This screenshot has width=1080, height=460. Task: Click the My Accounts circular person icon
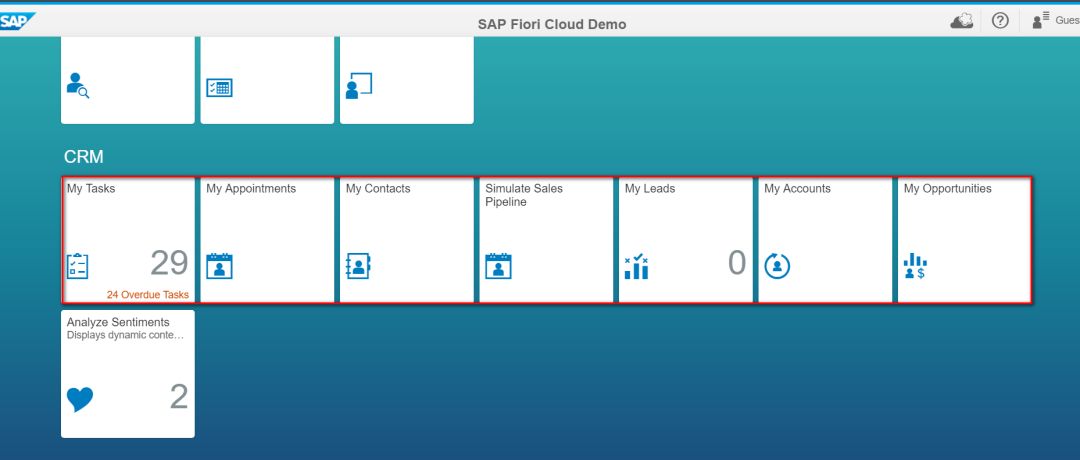pyautogui.click(x=777, y=266)
